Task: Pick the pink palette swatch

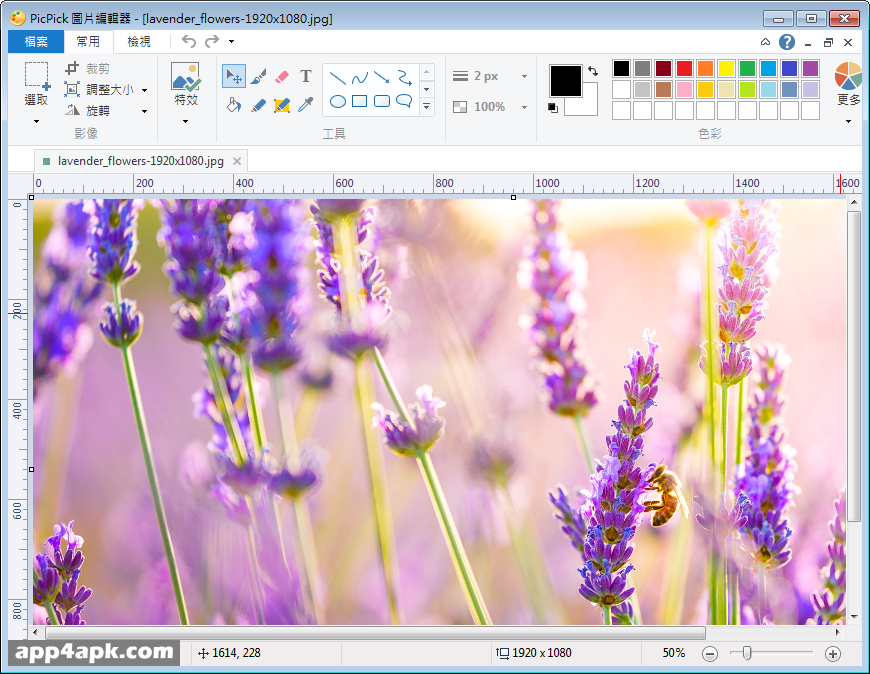Action: point(684,89)
